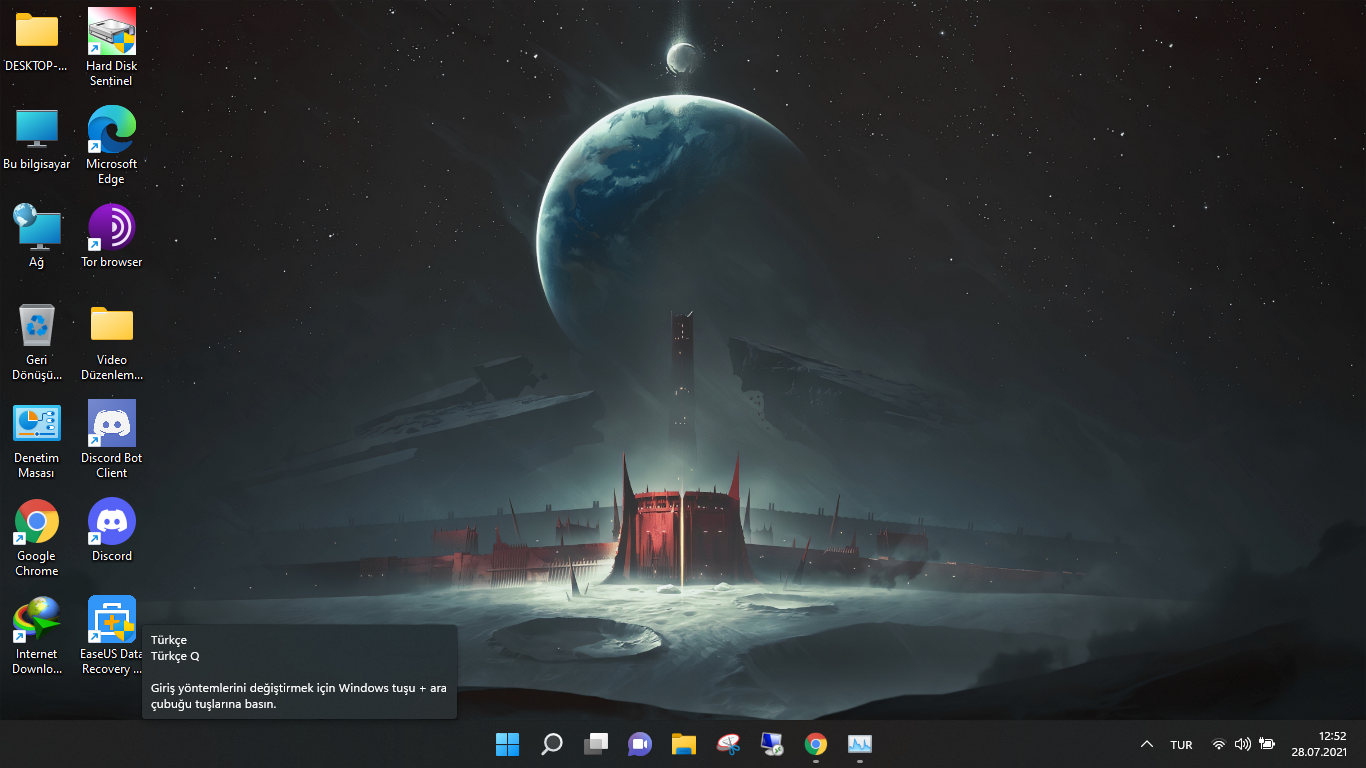Open taskbar Search
The image size is (1366, 768).
[552, 744]
